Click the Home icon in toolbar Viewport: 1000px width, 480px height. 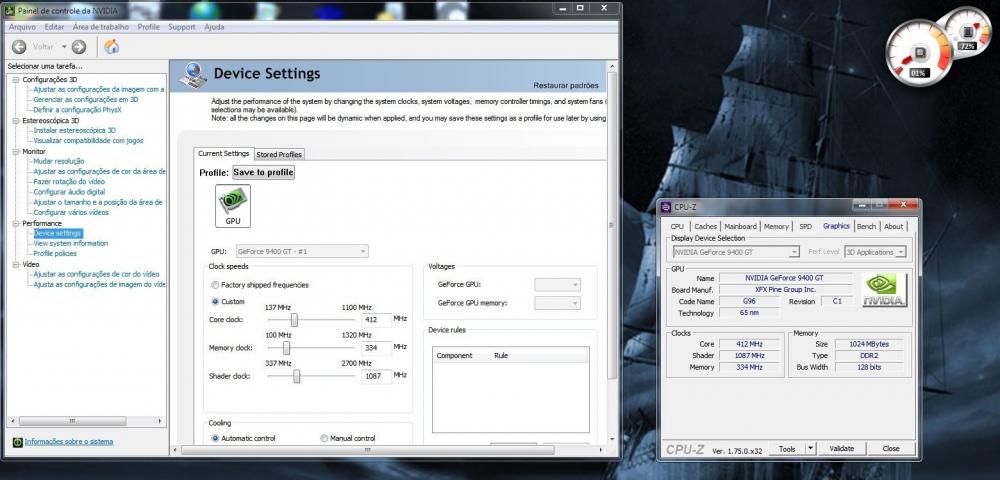(x=112, y=47)
